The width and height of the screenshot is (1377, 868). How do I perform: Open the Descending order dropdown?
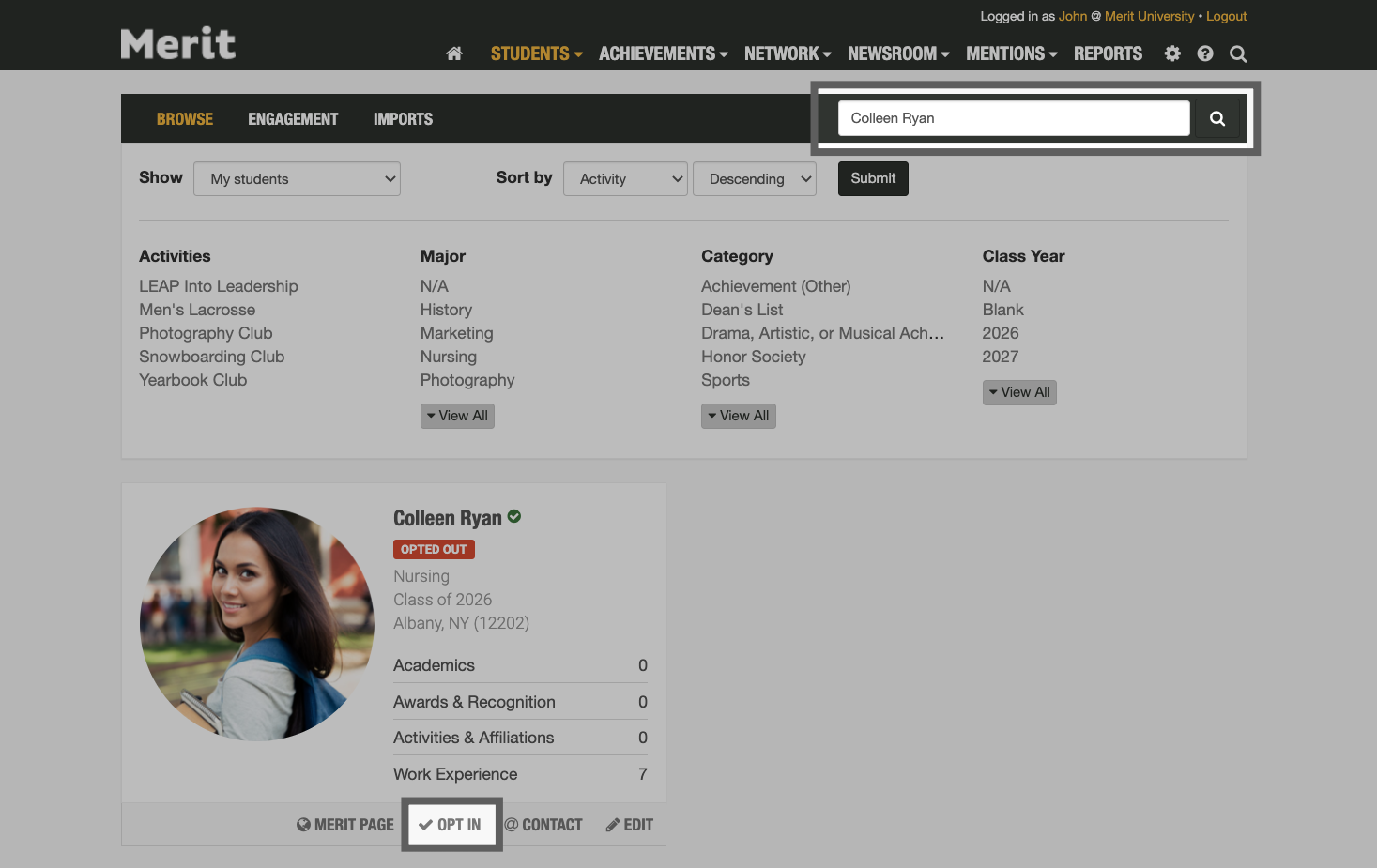pyautogui.click(x=754, y=178)
